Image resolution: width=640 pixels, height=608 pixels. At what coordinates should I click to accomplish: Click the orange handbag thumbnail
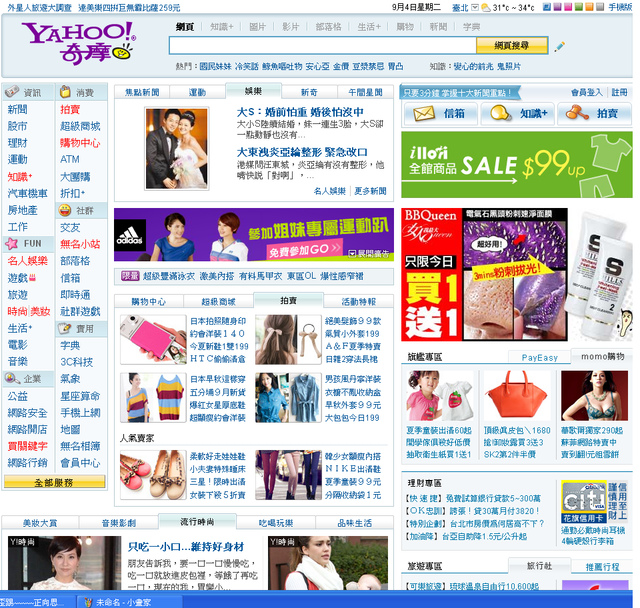pos(517,395)
